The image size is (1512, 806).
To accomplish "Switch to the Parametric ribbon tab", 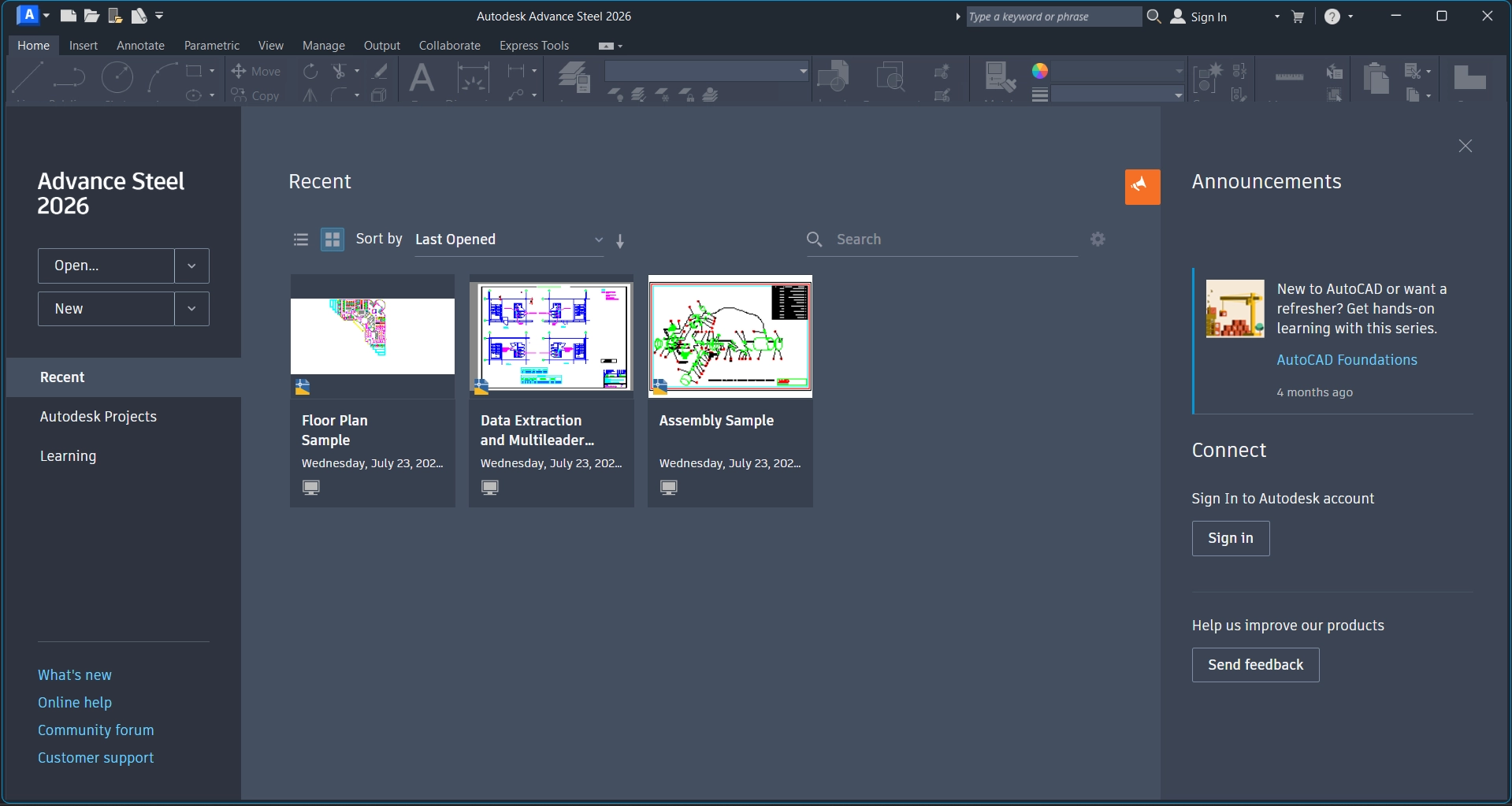I will [212, 46].
